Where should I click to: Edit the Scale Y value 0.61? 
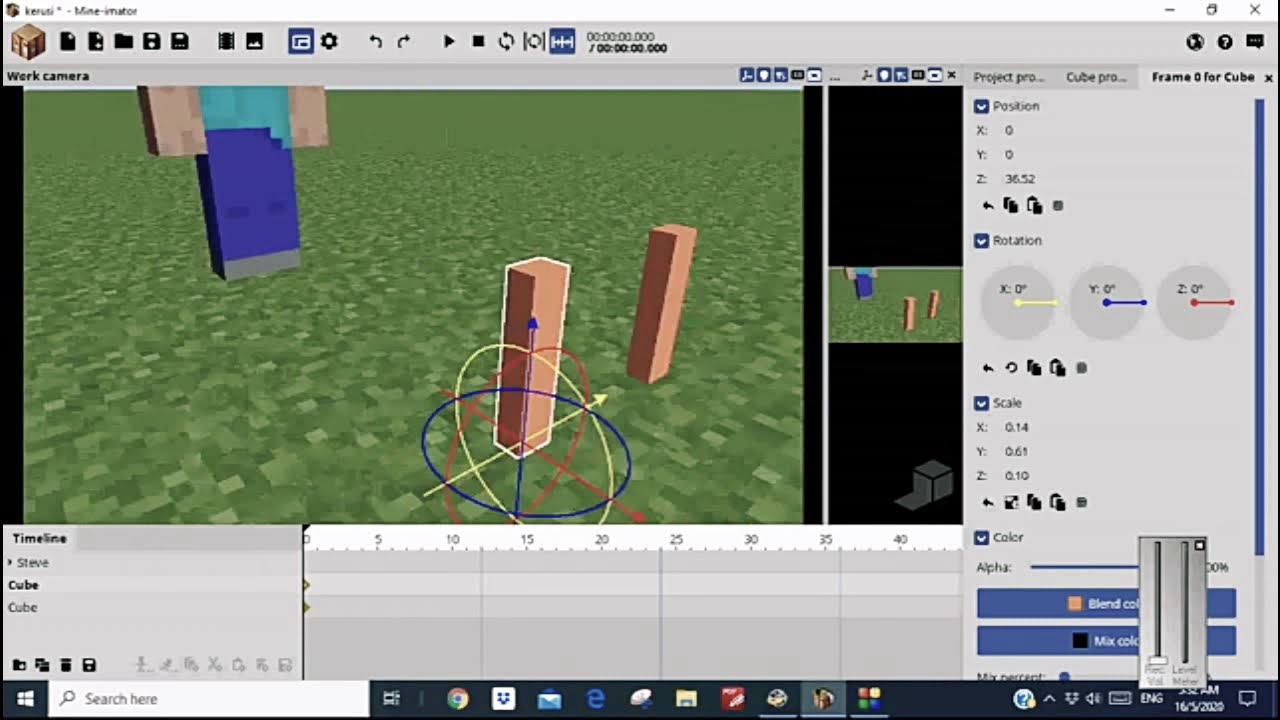point(1017,452)
